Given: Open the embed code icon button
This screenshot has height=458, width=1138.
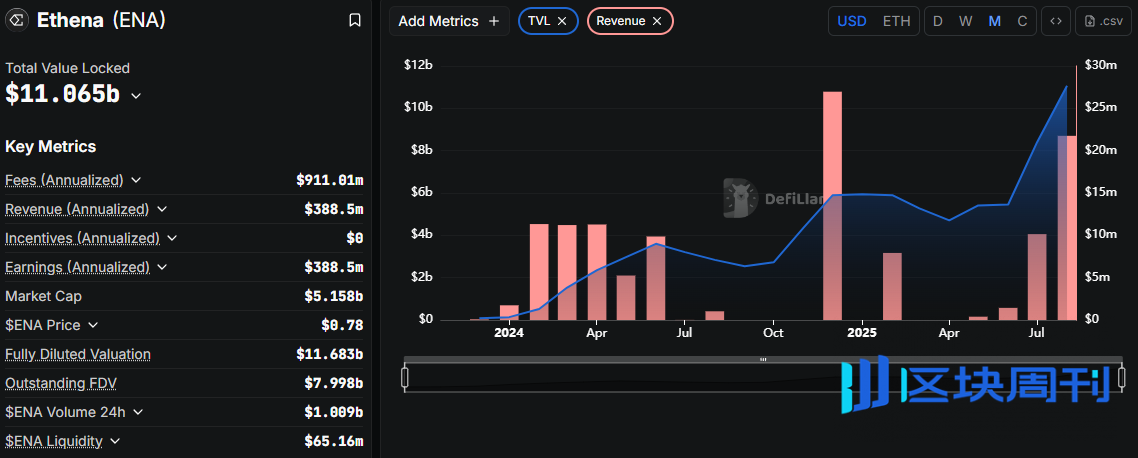Looking at the screenshot, I should pyautogui.click(x=1056, y=21).
